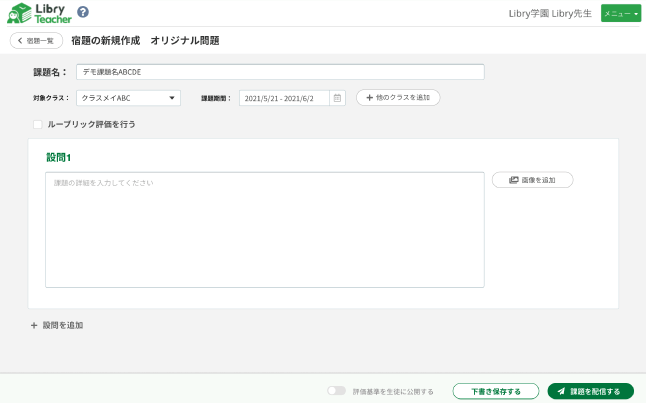Open the 課題期間 date range field
This screenshot has width=646, height=403.
pos(285,98)
